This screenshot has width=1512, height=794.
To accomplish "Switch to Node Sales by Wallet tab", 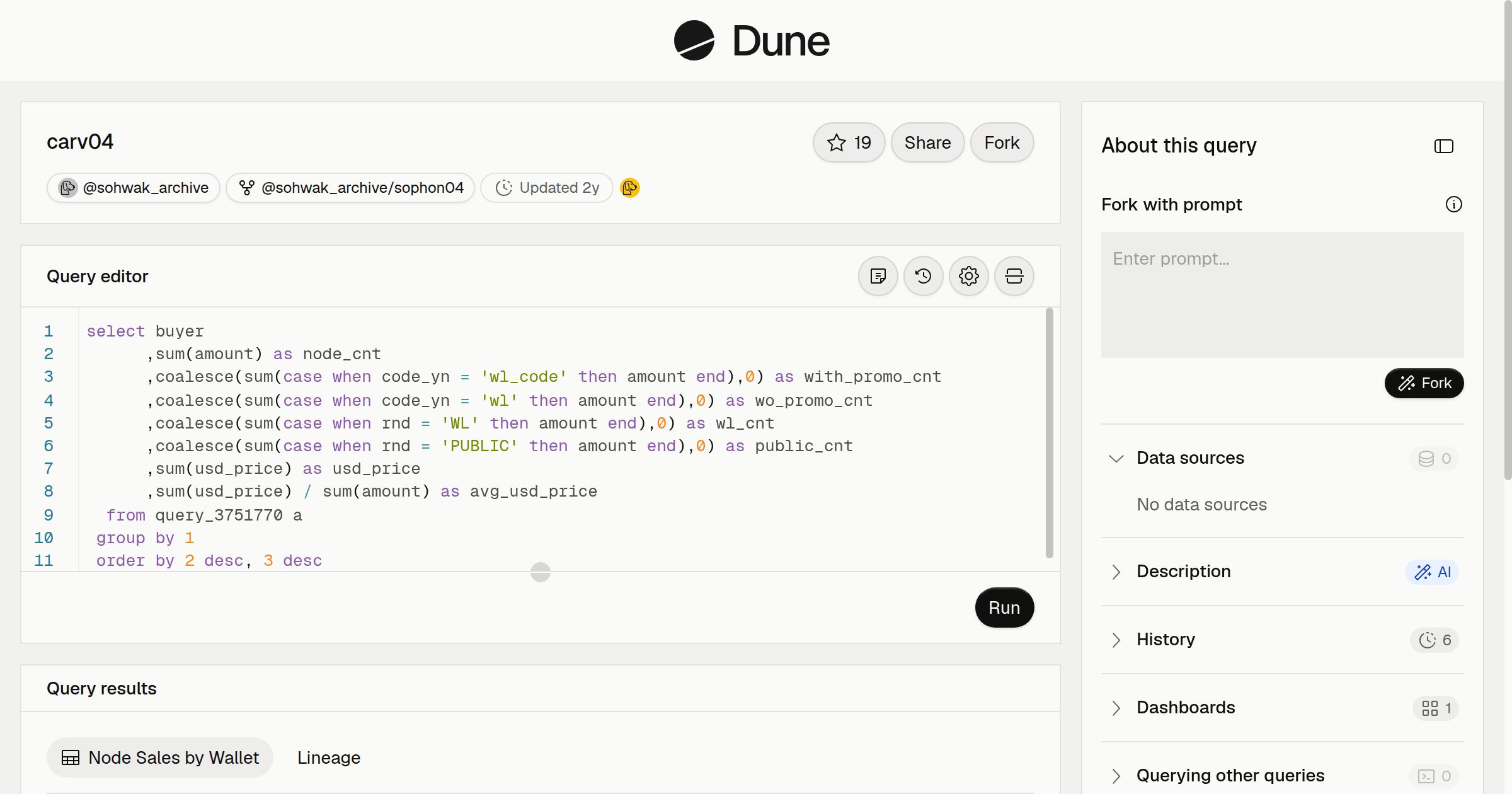I will pyautogui.click(x=160, y=757).
